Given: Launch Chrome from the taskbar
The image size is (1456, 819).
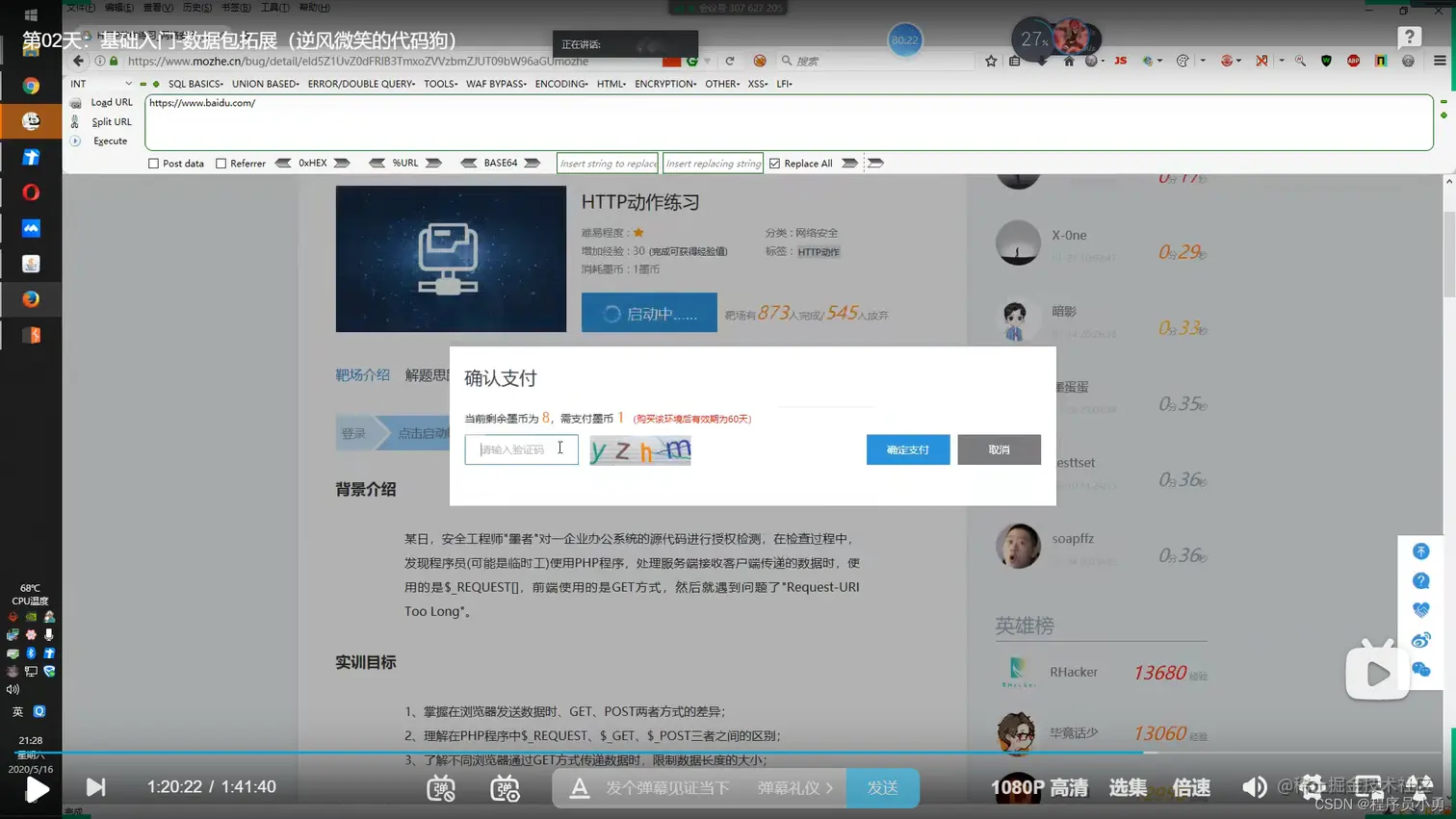Looking at the screenshot, I should 31,86.
